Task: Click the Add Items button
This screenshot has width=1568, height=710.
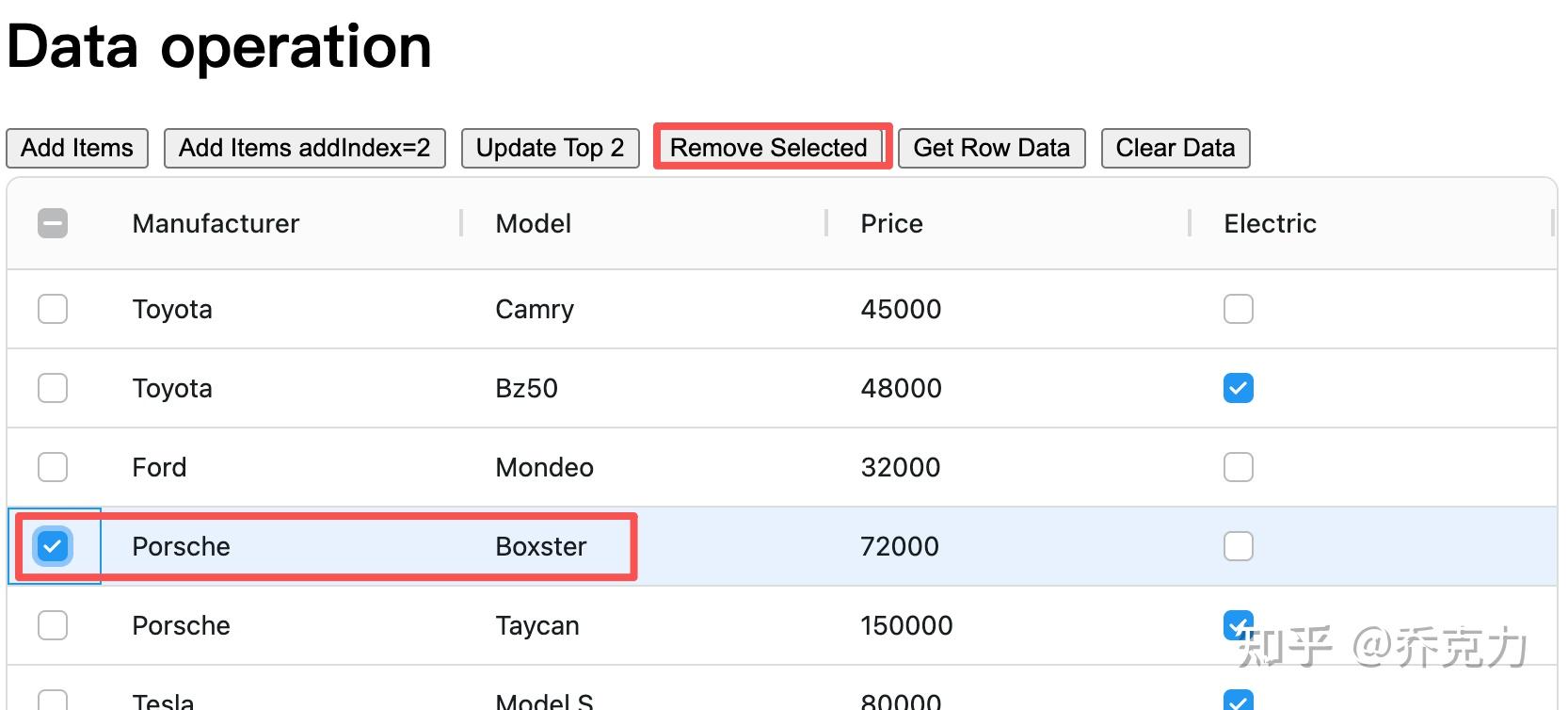Action: click(77, 148)
